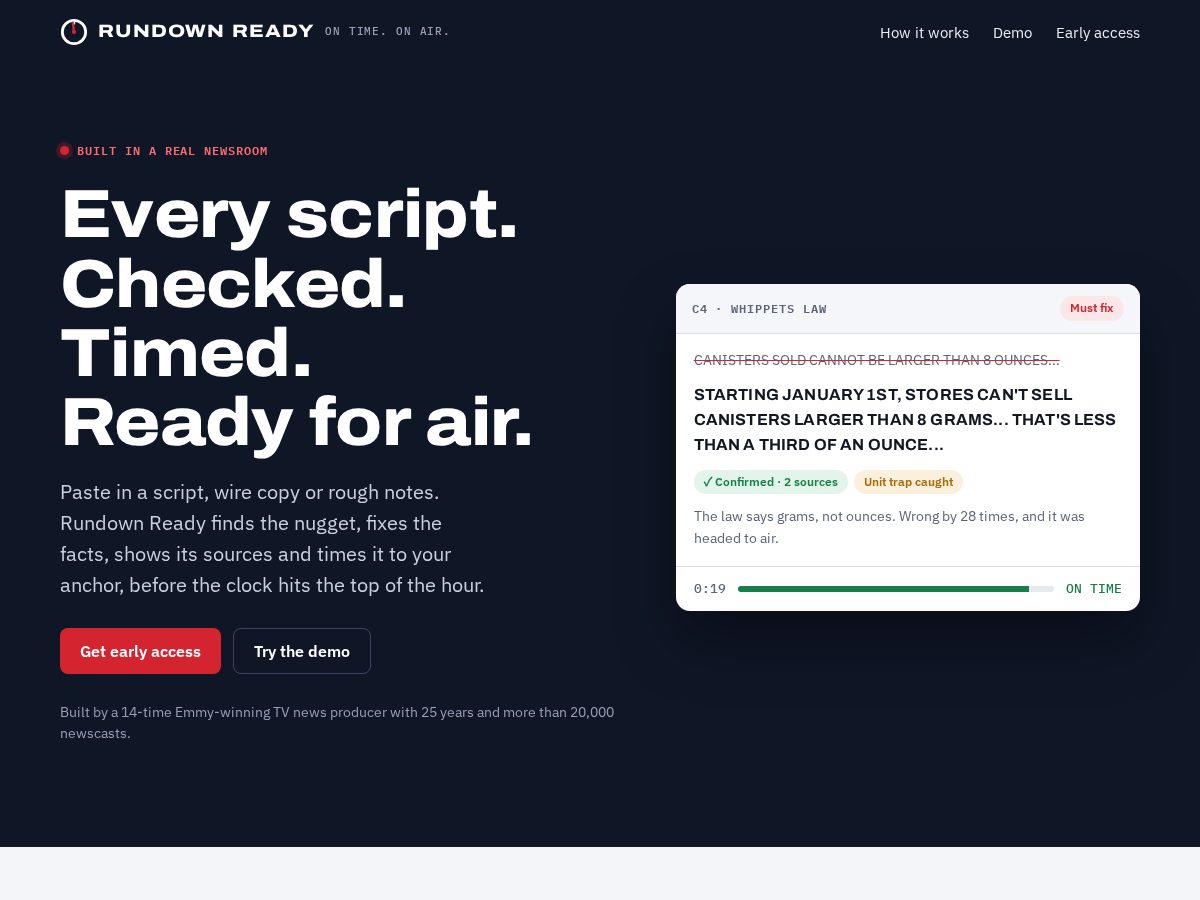Viewport: 1200px width, 900px height.
Task: Click the 0:19 timing value
Action: (710, 589)
